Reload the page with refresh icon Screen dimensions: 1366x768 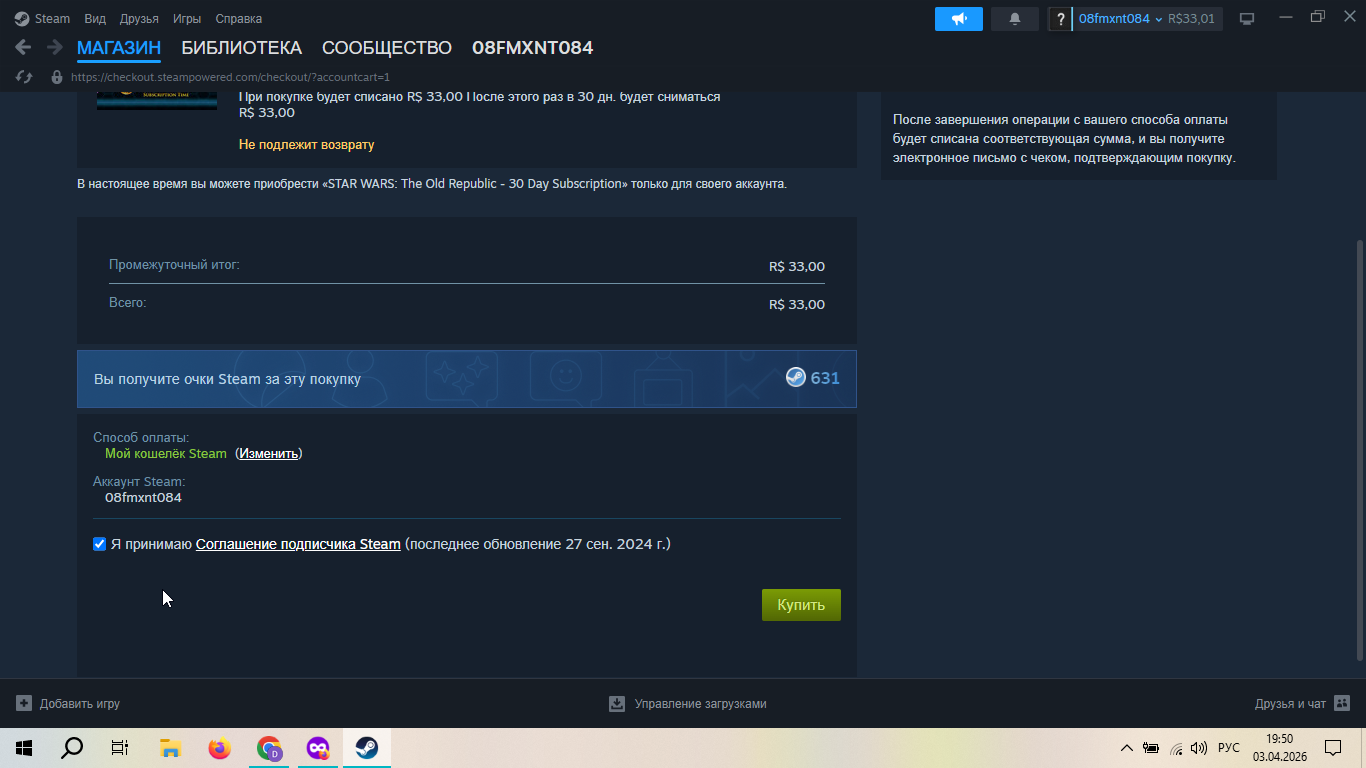25,77
